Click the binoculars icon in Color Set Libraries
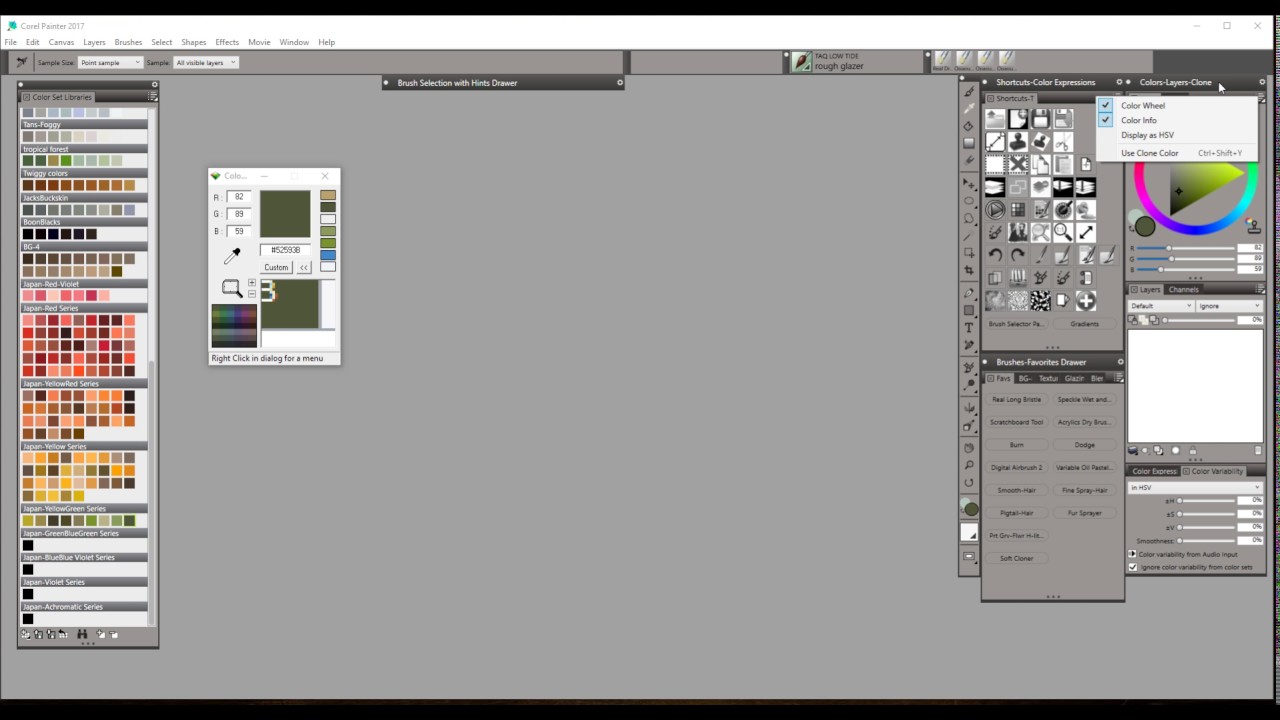This screenshot has height=720, width=1280. pyautogui.click(x=82, y=634)
